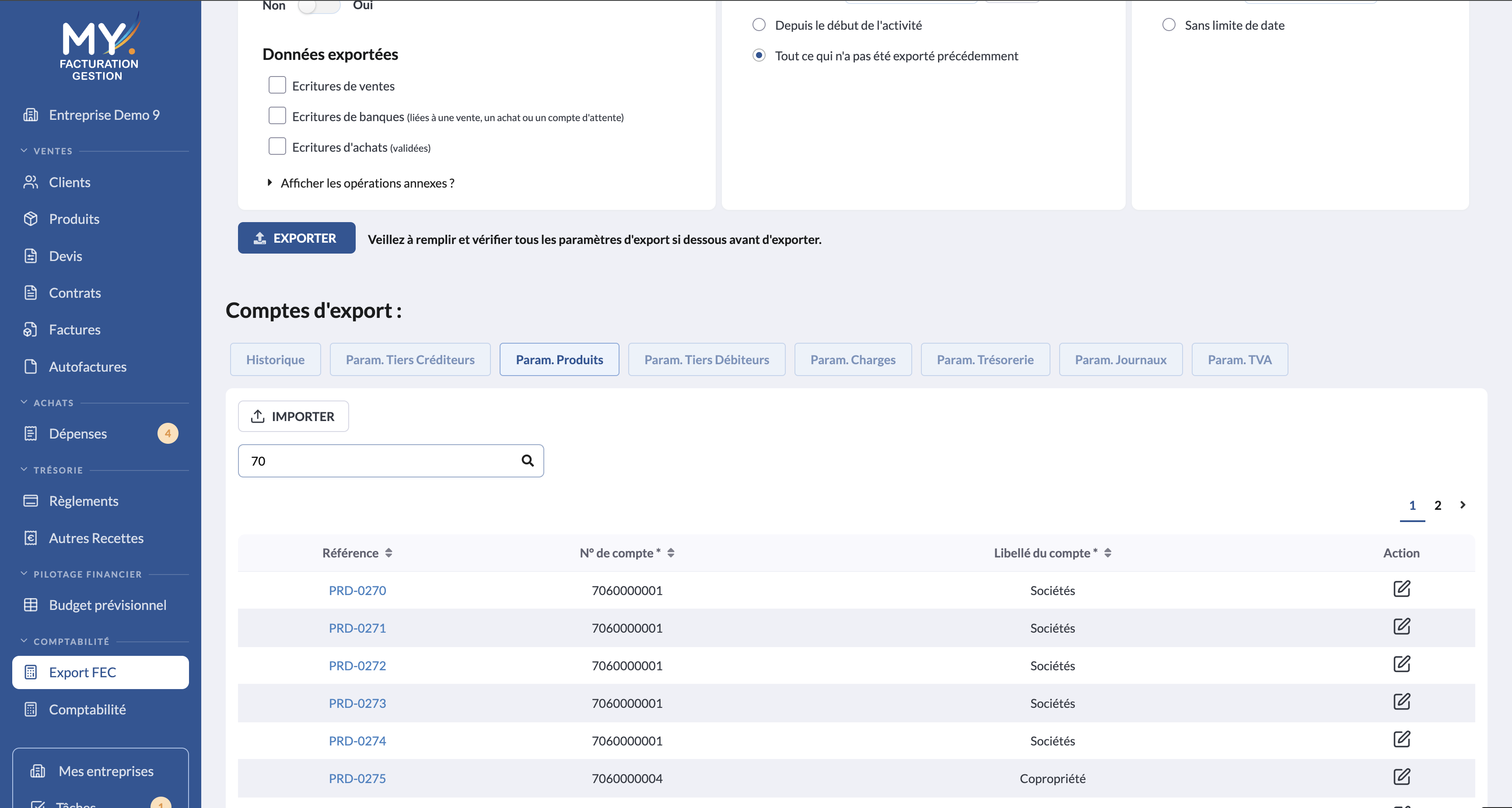Check Ecritures de banques
The width and height of the screenshot is (1512, 808).
(x=277, y=115)
